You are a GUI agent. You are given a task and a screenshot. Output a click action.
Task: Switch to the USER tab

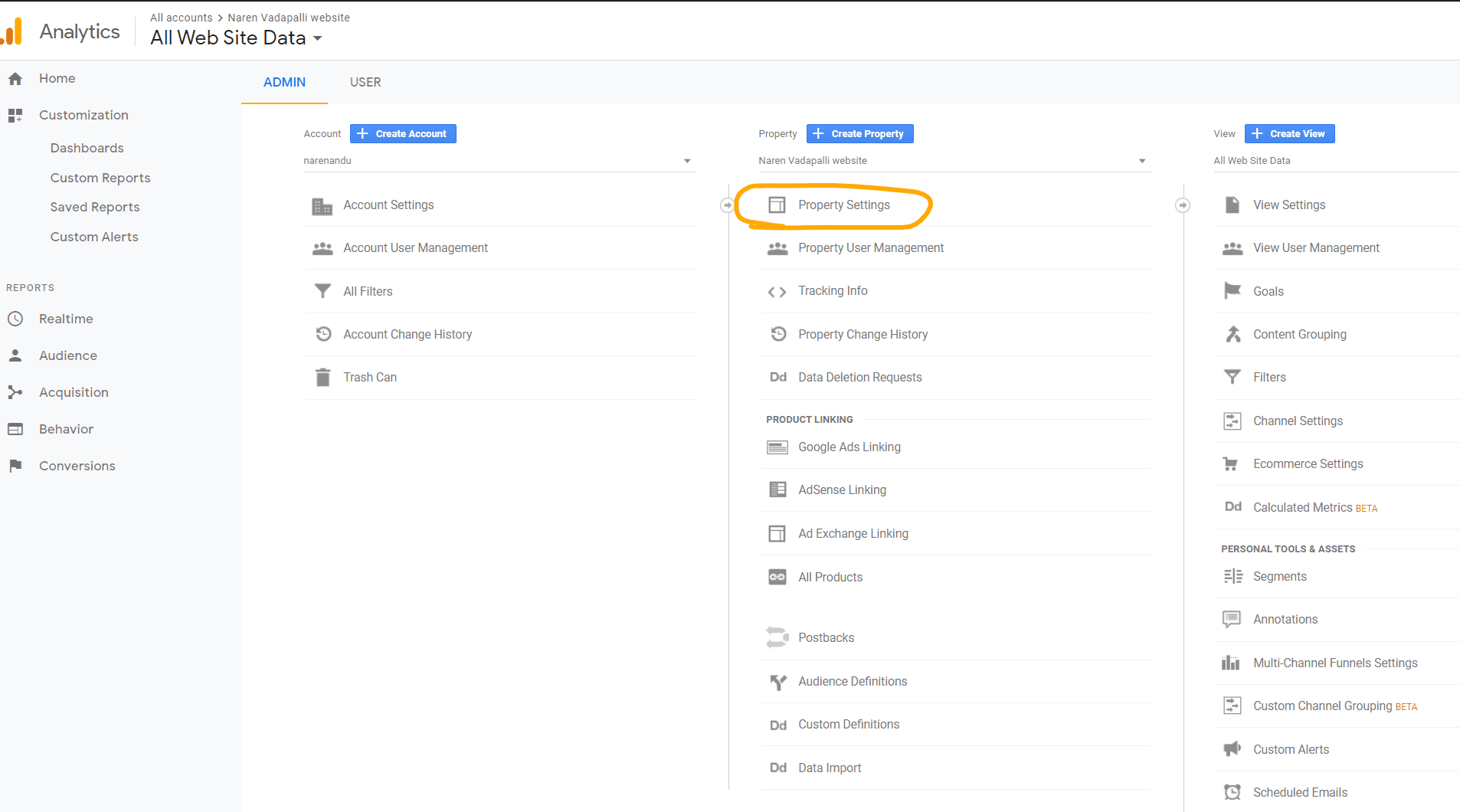pyautogui.click(x=365, y=82)
